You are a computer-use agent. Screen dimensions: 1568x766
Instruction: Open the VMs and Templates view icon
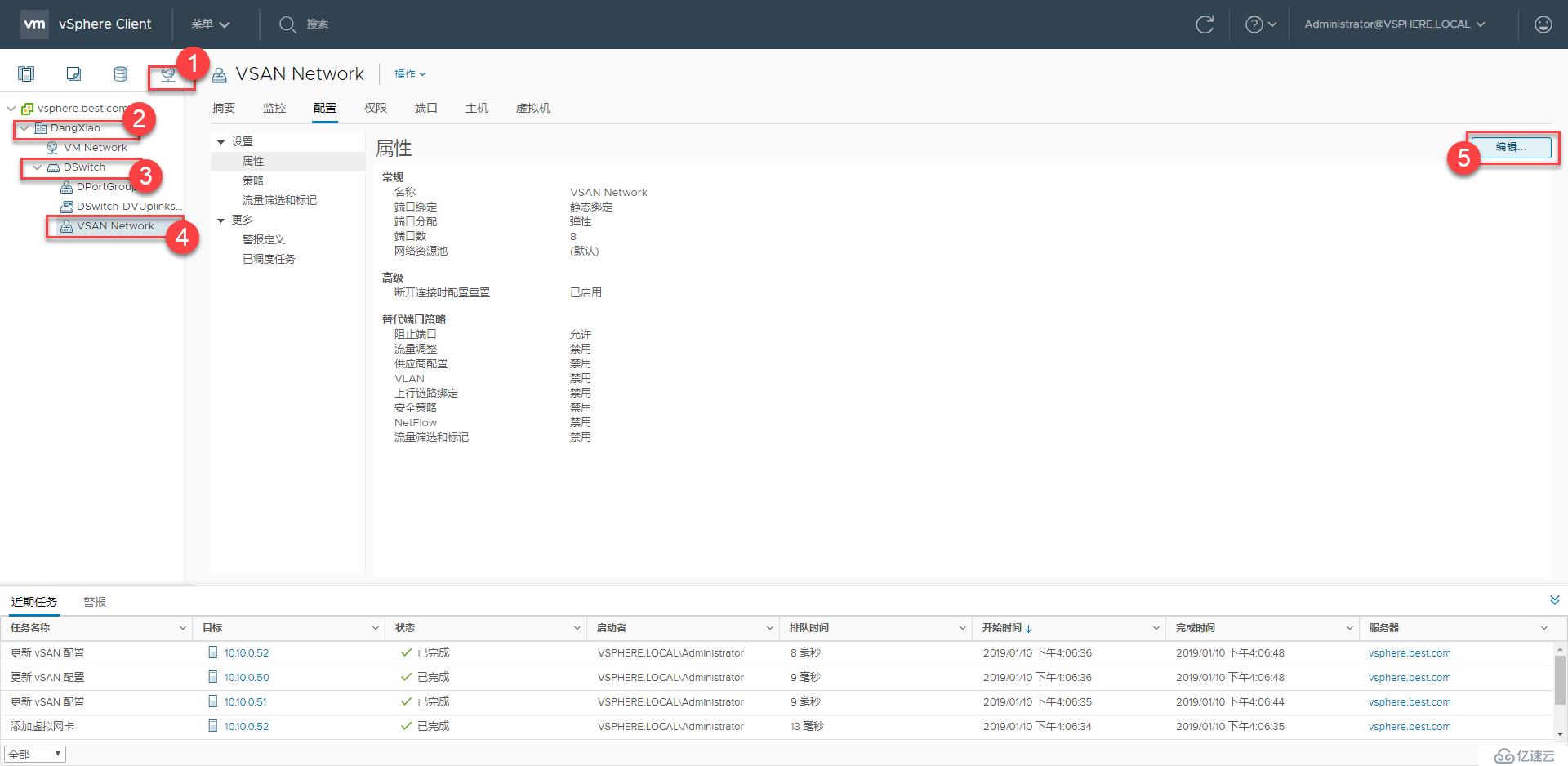point(73,74)
